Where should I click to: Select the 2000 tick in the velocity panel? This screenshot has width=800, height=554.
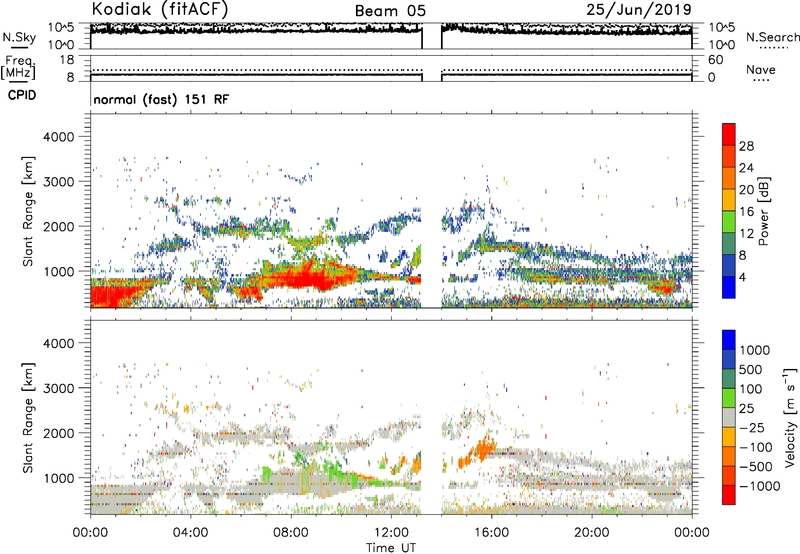[x=59, y=433]
